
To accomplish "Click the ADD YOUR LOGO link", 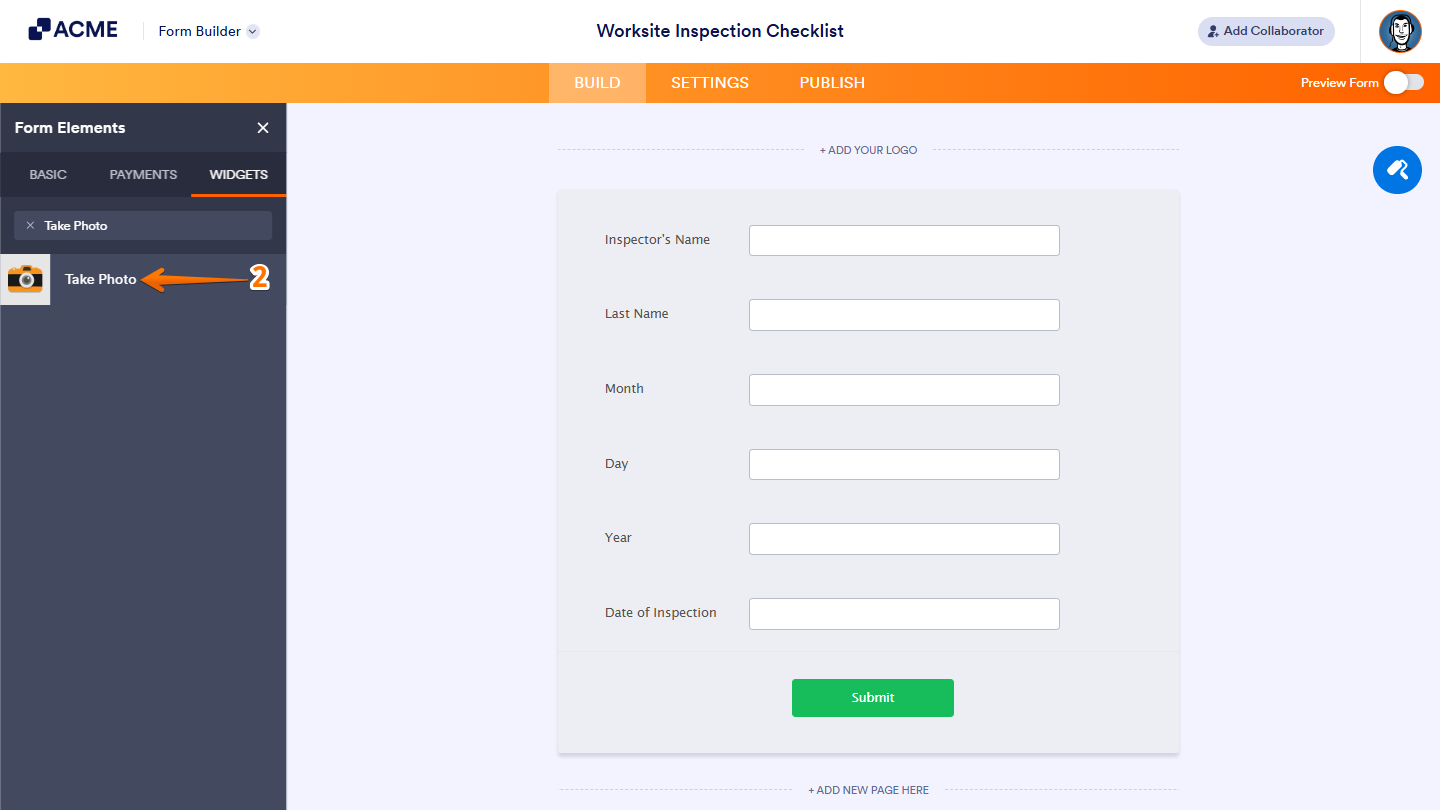I will pos(868,149).
